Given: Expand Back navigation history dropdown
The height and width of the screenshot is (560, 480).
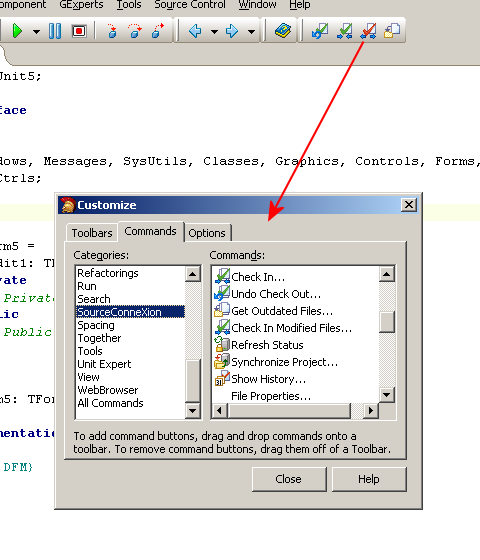Looking at the screenshot, I should click(214, 32).
